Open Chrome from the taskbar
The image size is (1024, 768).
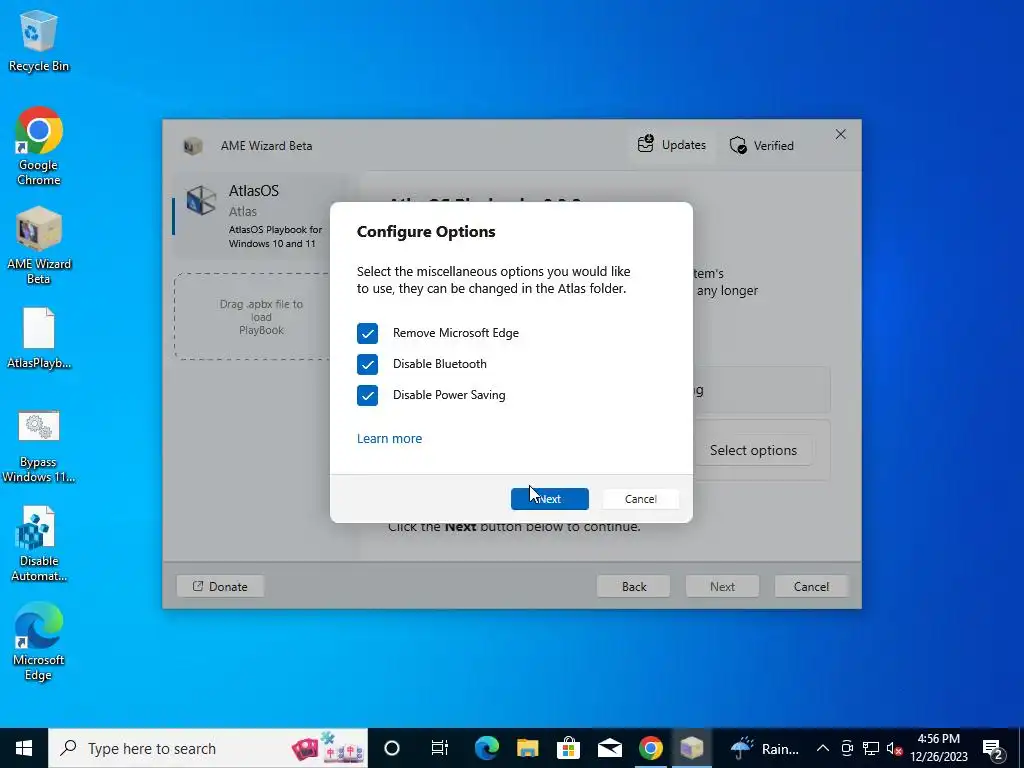point(650,748)
